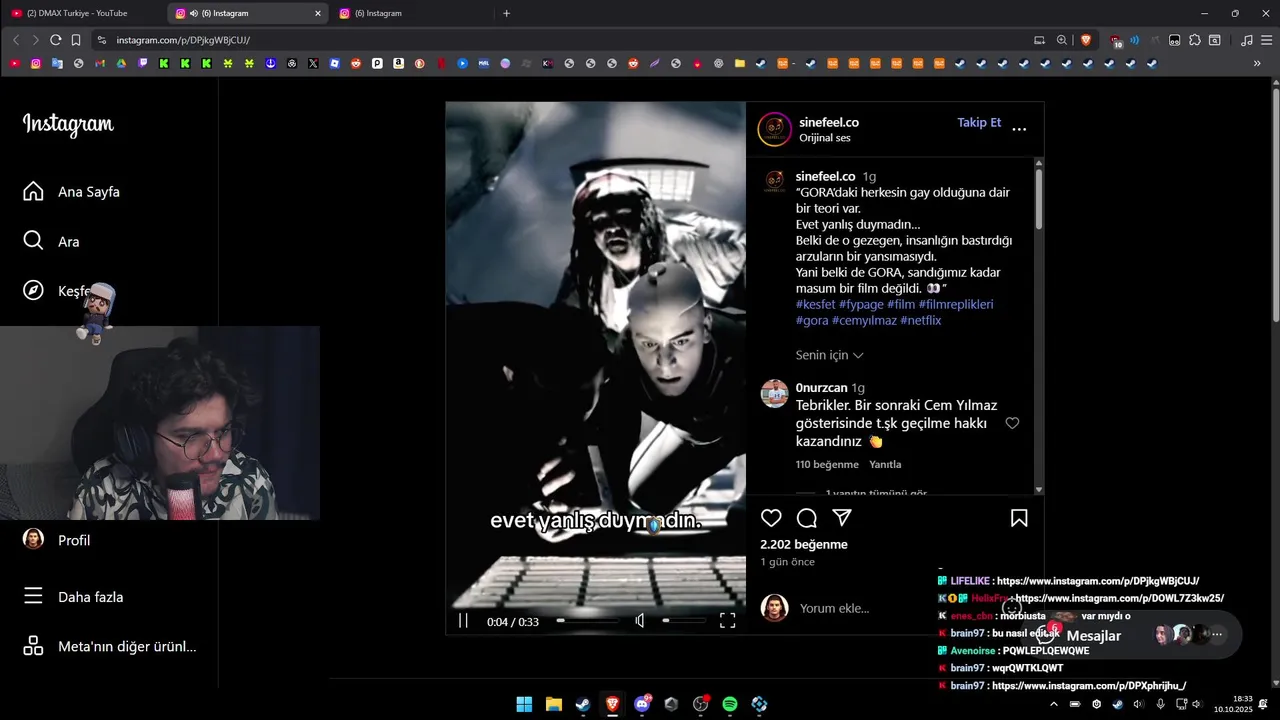Open the Gmail bookmark icon
1280x720 pixels.
pyautogui.click(x=100, y=63)
